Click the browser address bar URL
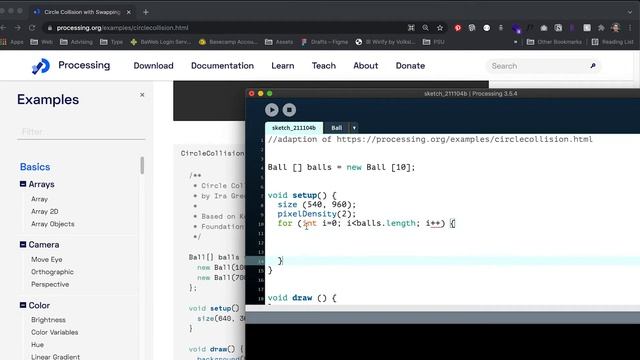This screenshot has height=360, width=640. [122, 28]
